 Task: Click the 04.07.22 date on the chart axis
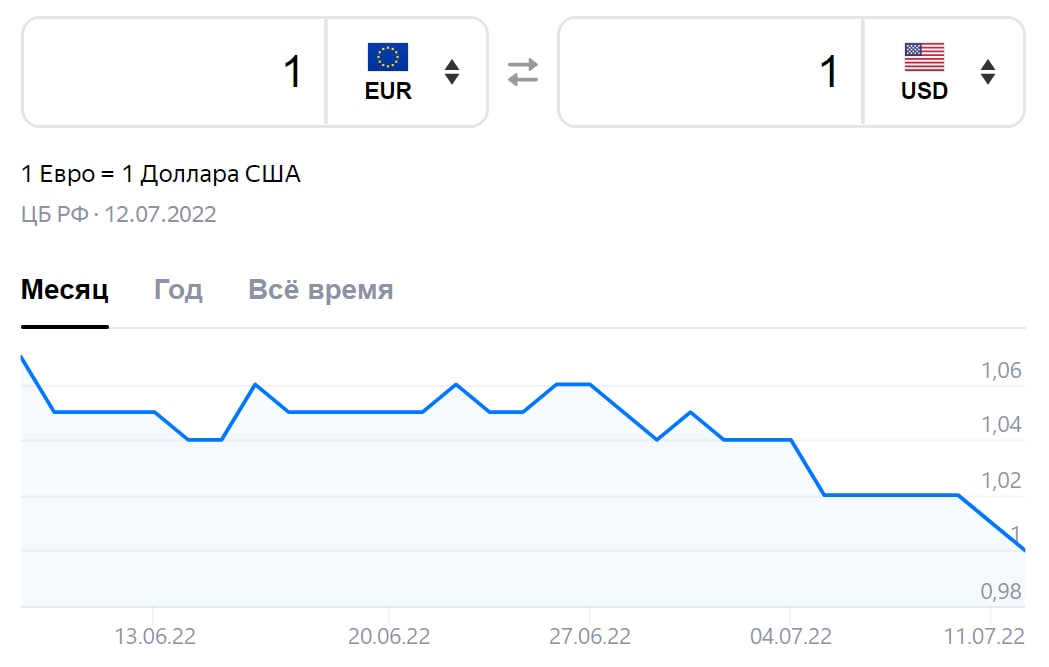pyautogui.click(x=791, y=637)
